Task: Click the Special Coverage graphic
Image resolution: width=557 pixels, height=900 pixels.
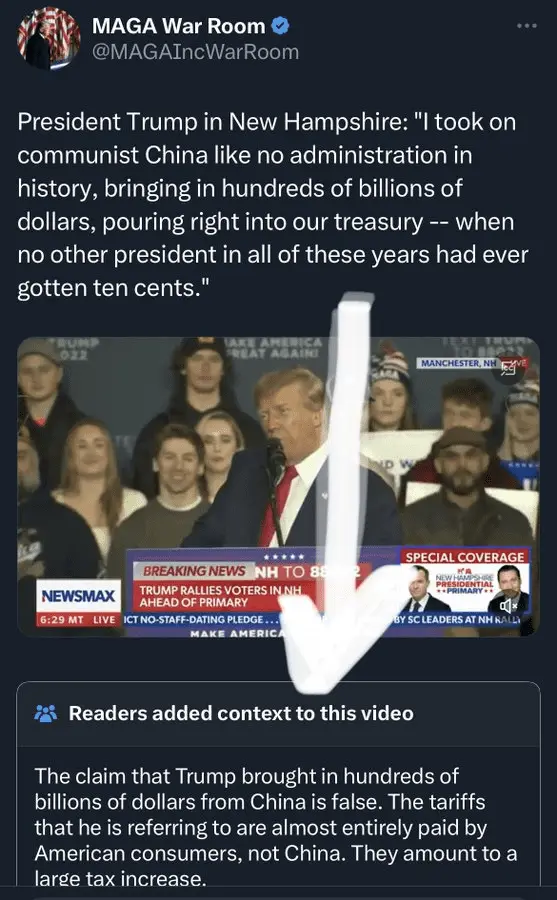Action: [x=465, y=557]
